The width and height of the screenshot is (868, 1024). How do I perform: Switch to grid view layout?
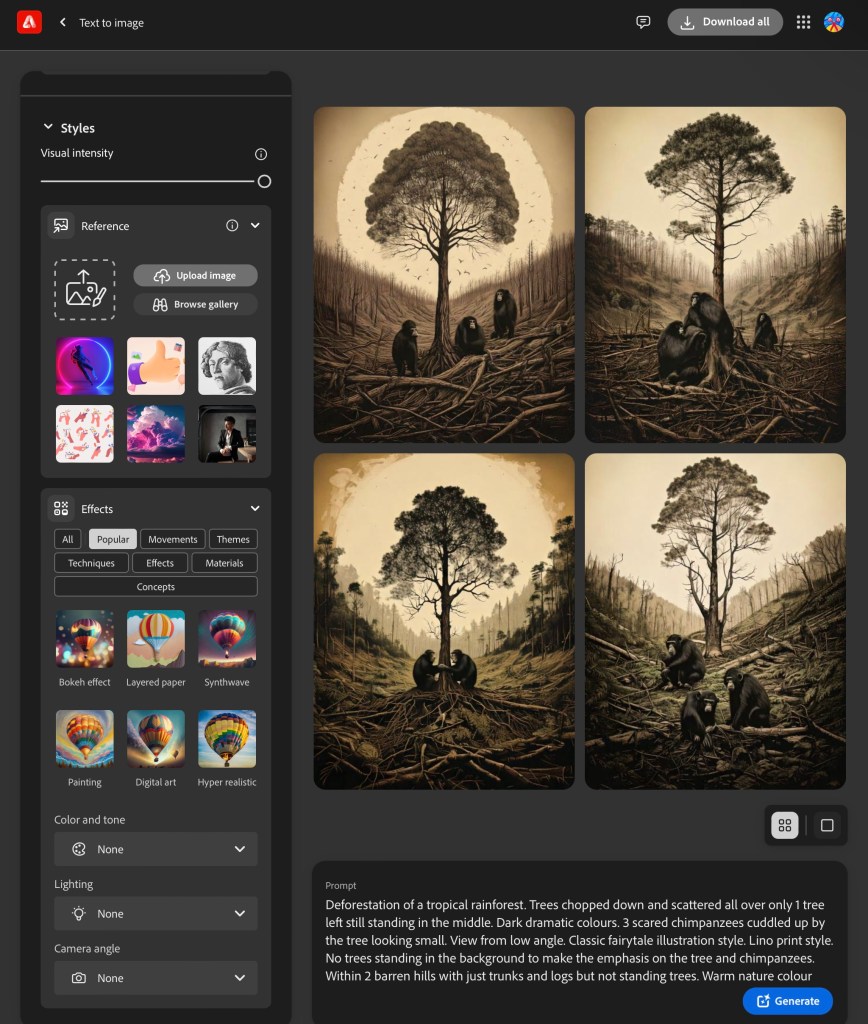[x=785, y=825]
